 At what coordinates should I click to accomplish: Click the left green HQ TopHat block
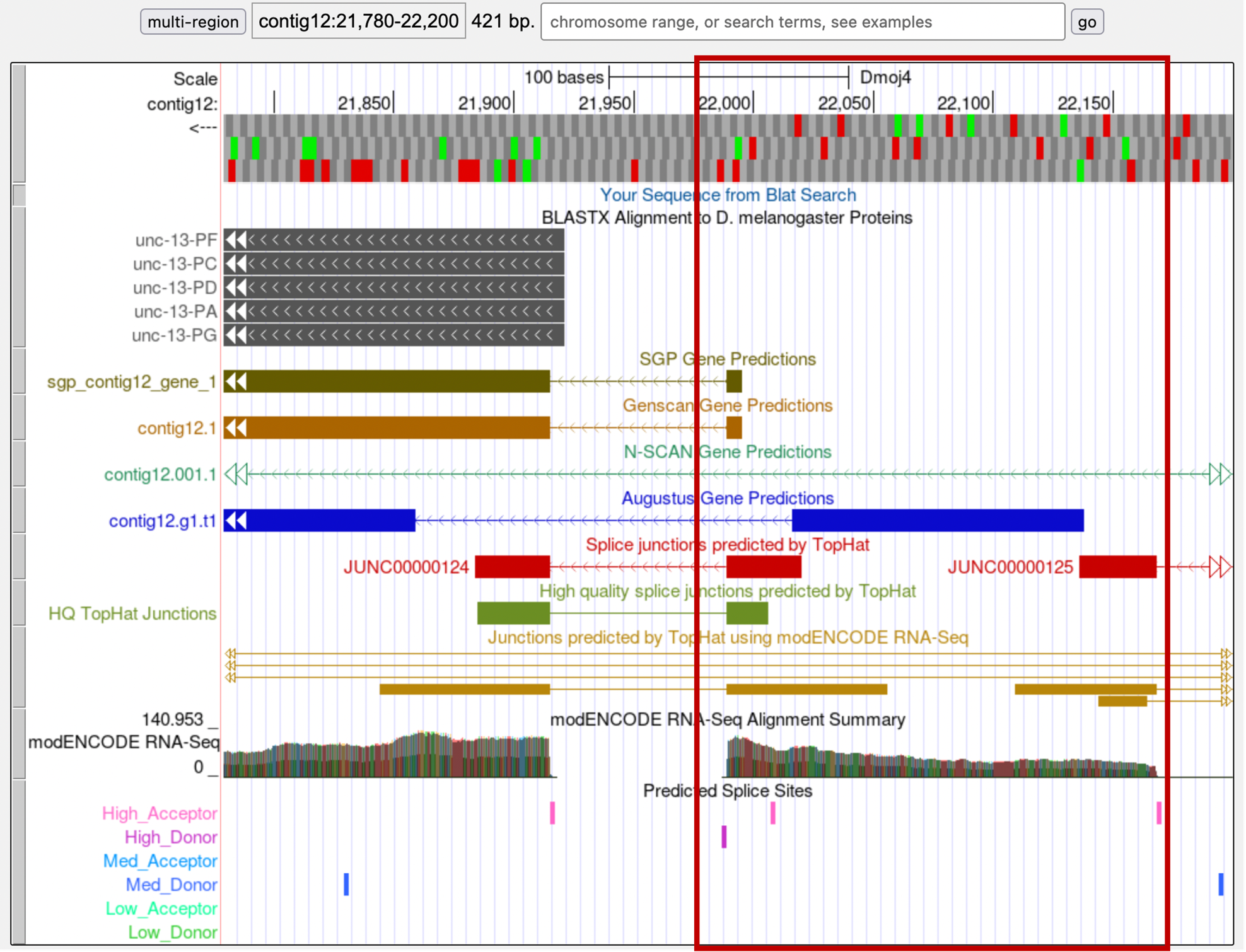(513, 613)
